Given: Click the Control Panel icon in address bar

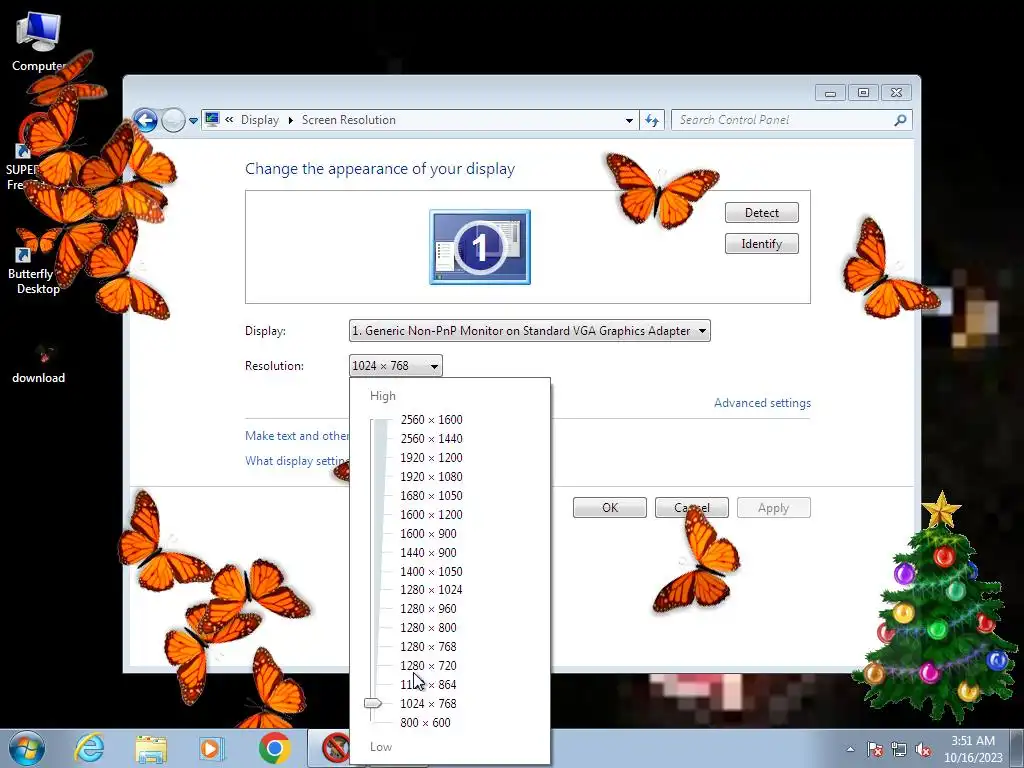Looking at the screenshot, I should click(212, 120).
